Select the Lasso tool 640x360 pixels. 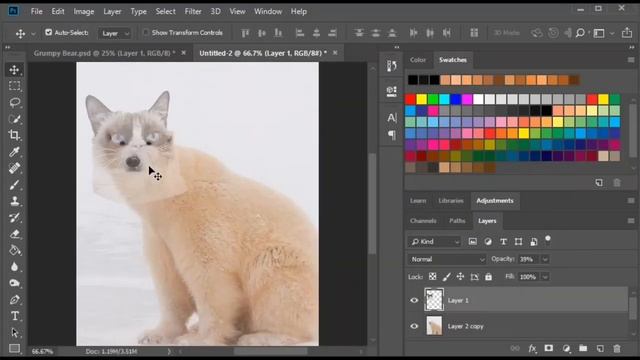pos(14,102)
